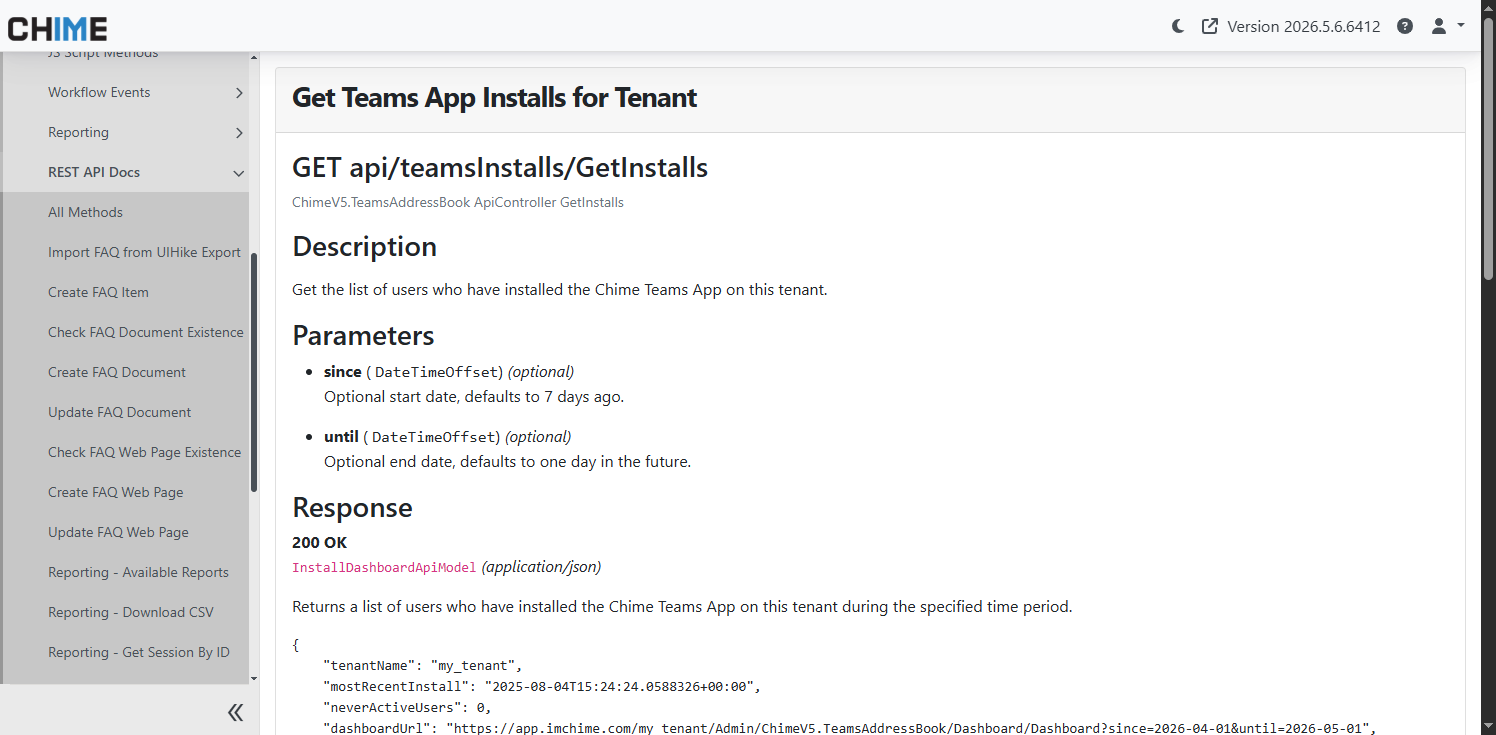Screen dimensions: 1496x735
Task: Open the external link icon beside Version
Action: click(x=1210, y=27)
